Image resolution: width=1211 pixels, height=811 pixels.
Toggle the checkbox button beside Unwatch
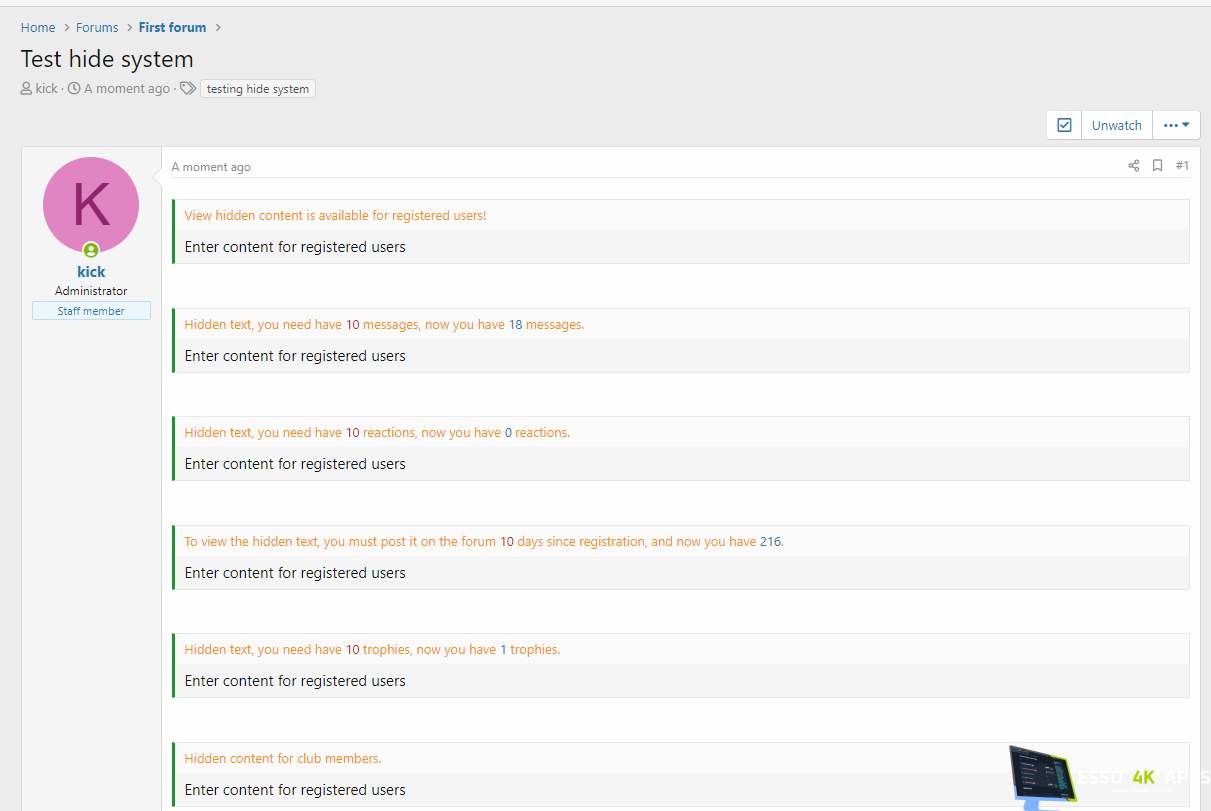click(1064, 125)
